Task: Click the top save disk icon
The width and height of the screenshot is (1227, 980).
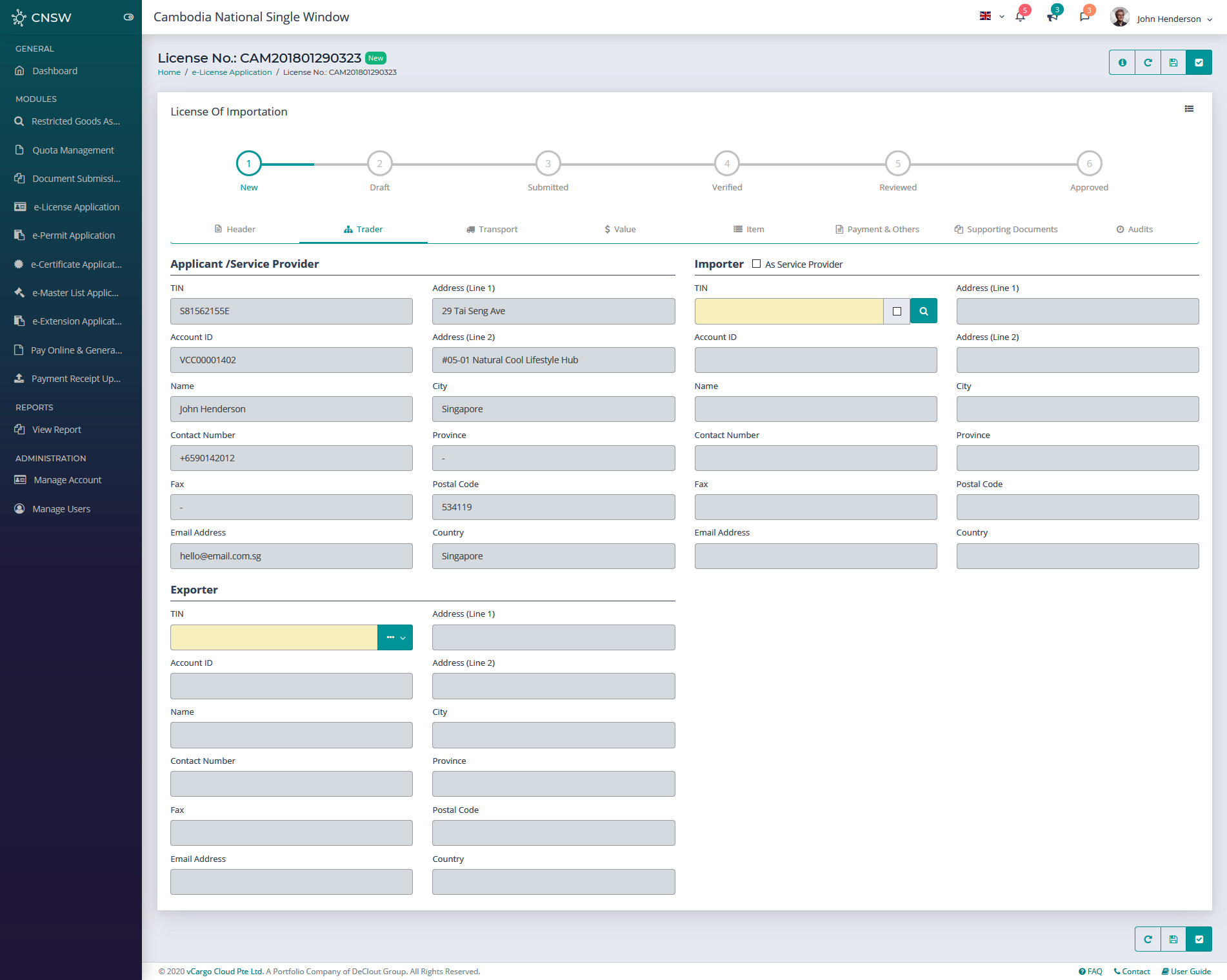Action: [1173, 63]
